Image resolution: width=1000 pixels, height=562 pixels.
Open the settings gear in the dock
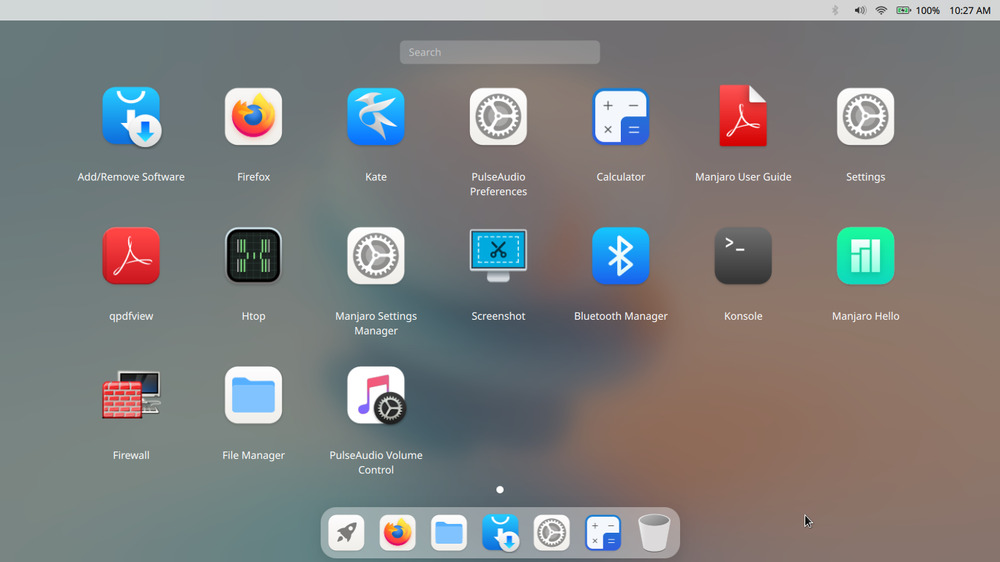pyautogui.click(x=552, y=533)
